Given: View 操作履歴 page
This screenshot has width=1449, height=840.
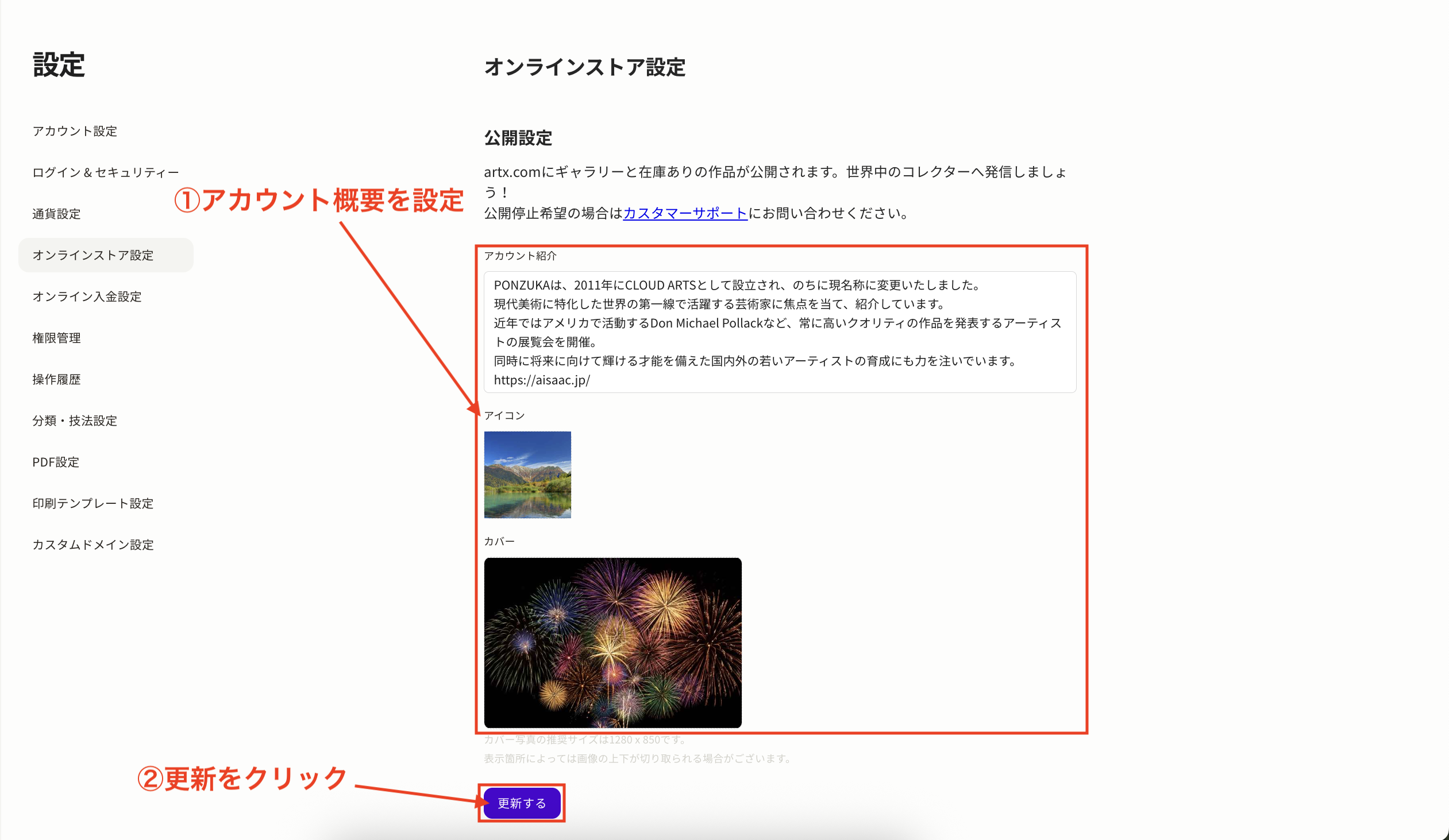Looking at the screenshot, I should [56, 379].
